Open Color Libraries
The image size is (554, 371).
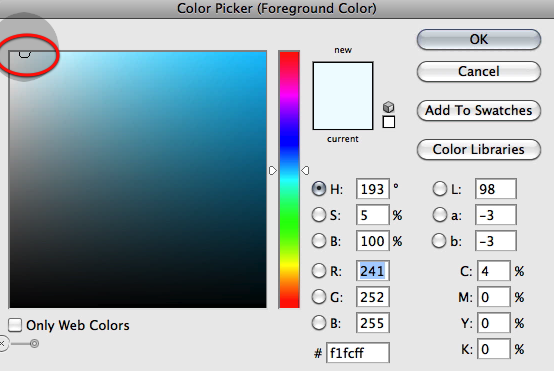coord(479,149)
